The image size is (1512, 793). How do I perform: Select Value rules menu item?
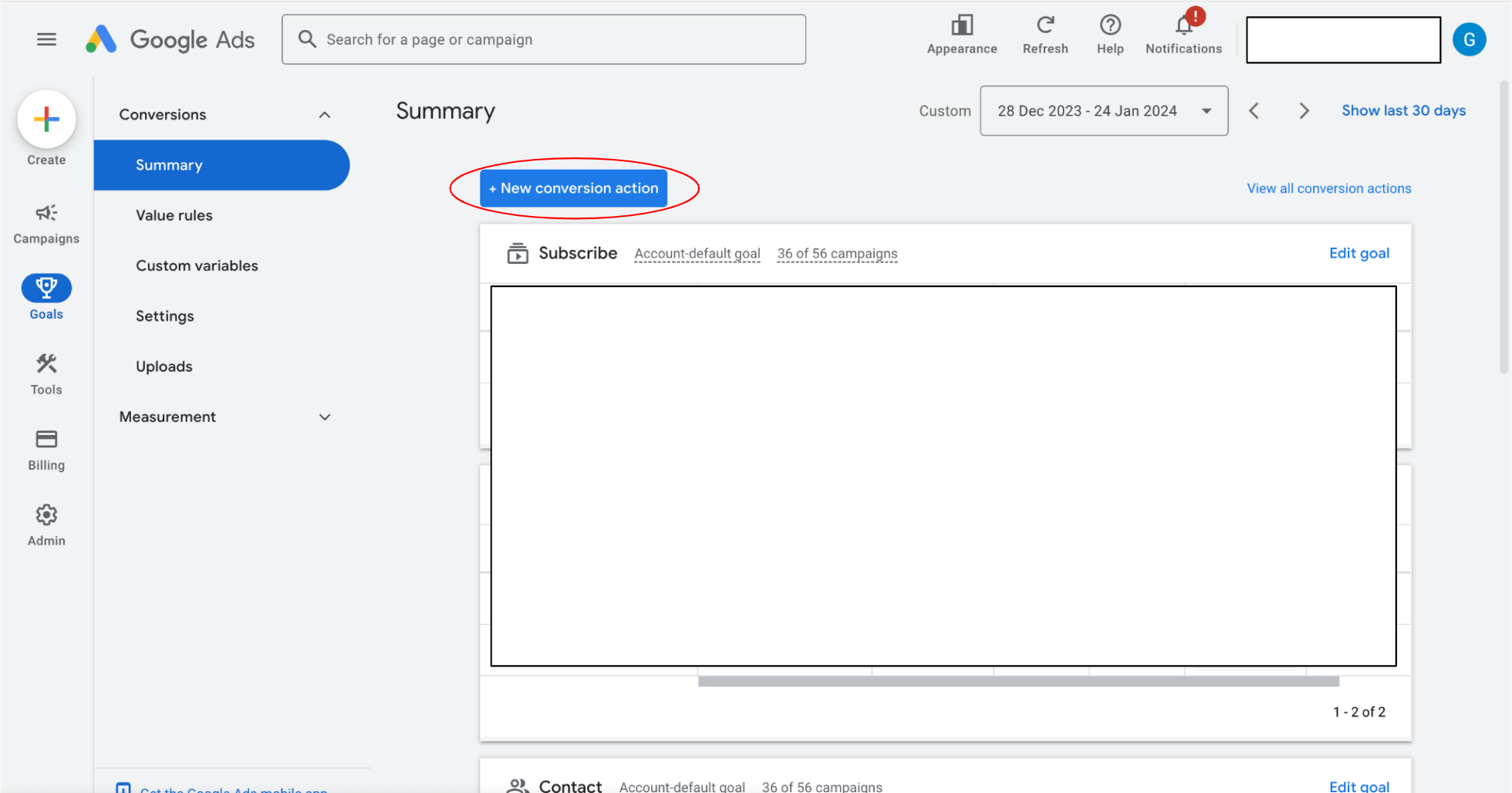pyautogui.click(x=174, y=215)
